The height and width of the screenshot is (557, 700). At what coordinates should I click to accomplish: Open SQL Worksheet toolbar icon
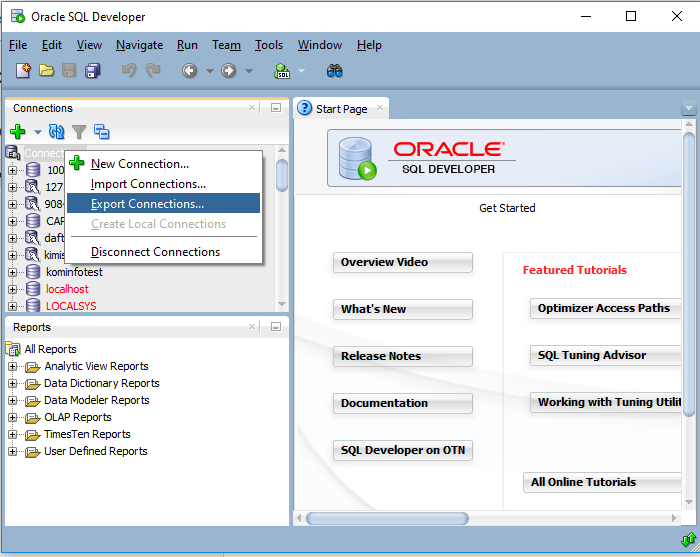[x=282, y=71]
